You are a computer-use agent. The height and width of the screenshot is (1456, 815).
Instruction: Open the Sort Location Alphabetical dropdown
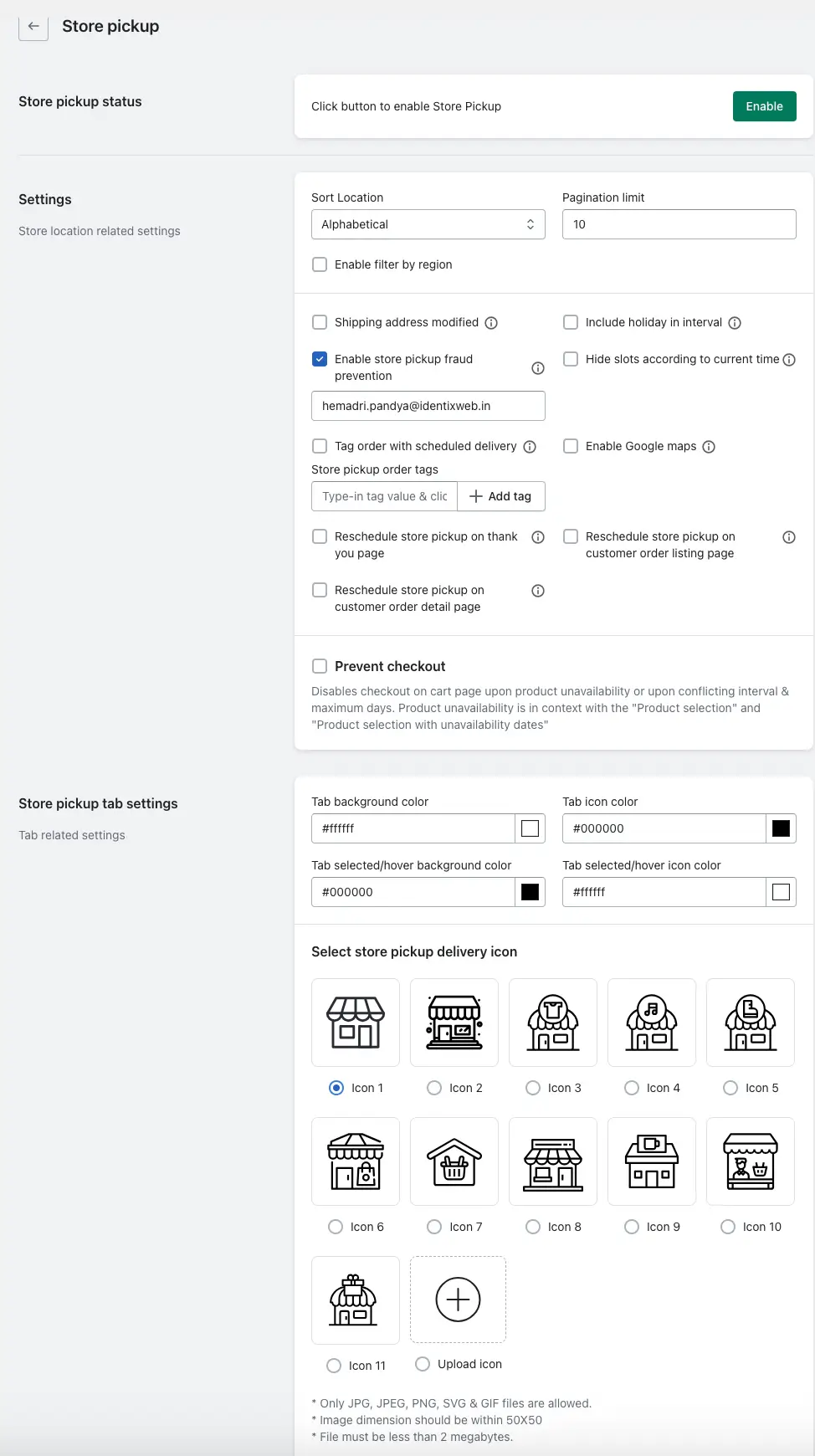[x=428, y=224]
